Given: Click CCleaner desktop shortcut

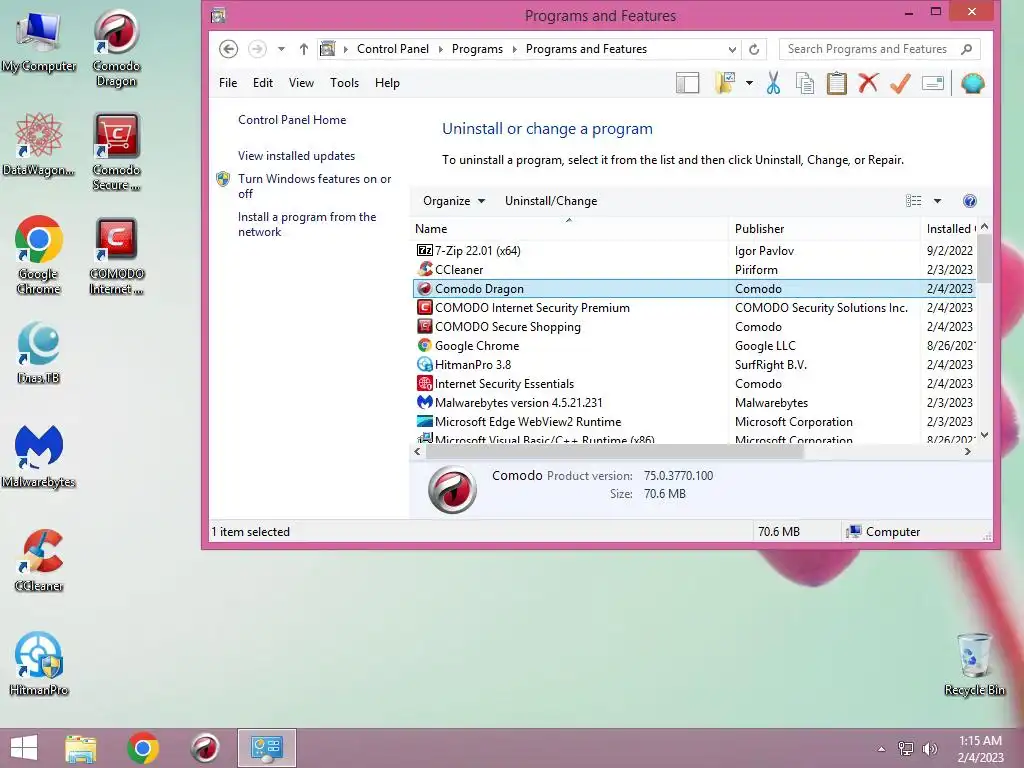Looking at the screenshot, I should click(x=39, y=560).
